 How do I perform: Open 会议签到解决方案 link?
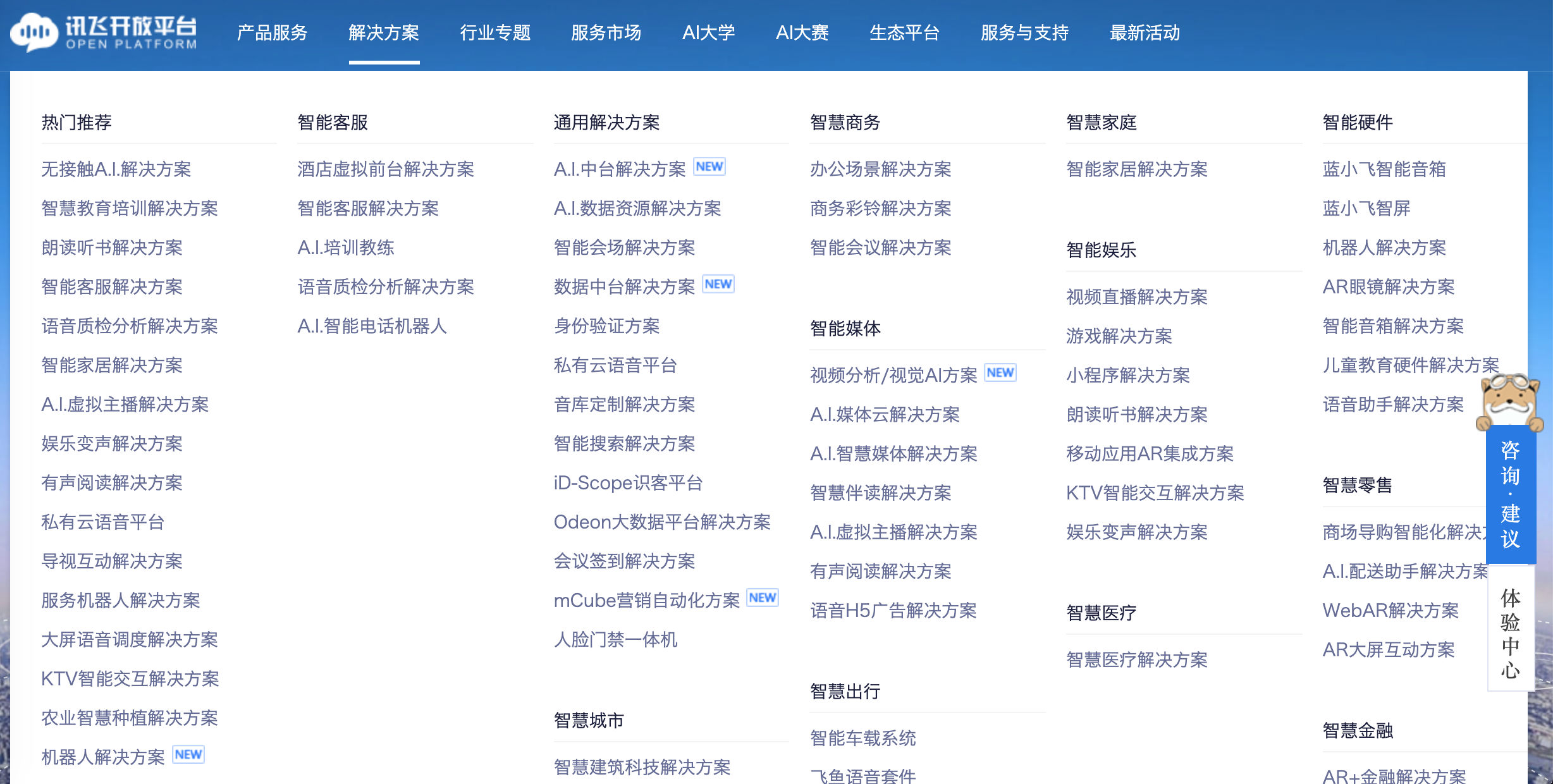[625, 561]
